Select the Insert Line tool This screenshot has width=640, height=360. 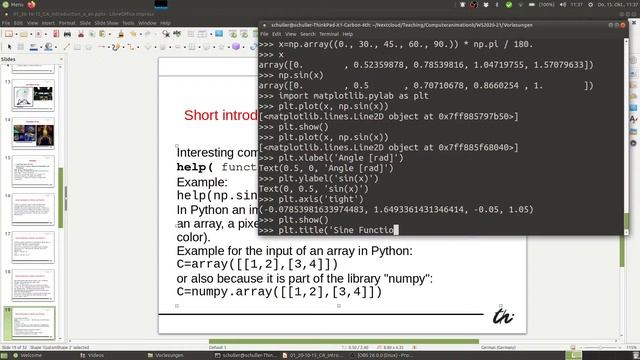(x=67, y=47)
